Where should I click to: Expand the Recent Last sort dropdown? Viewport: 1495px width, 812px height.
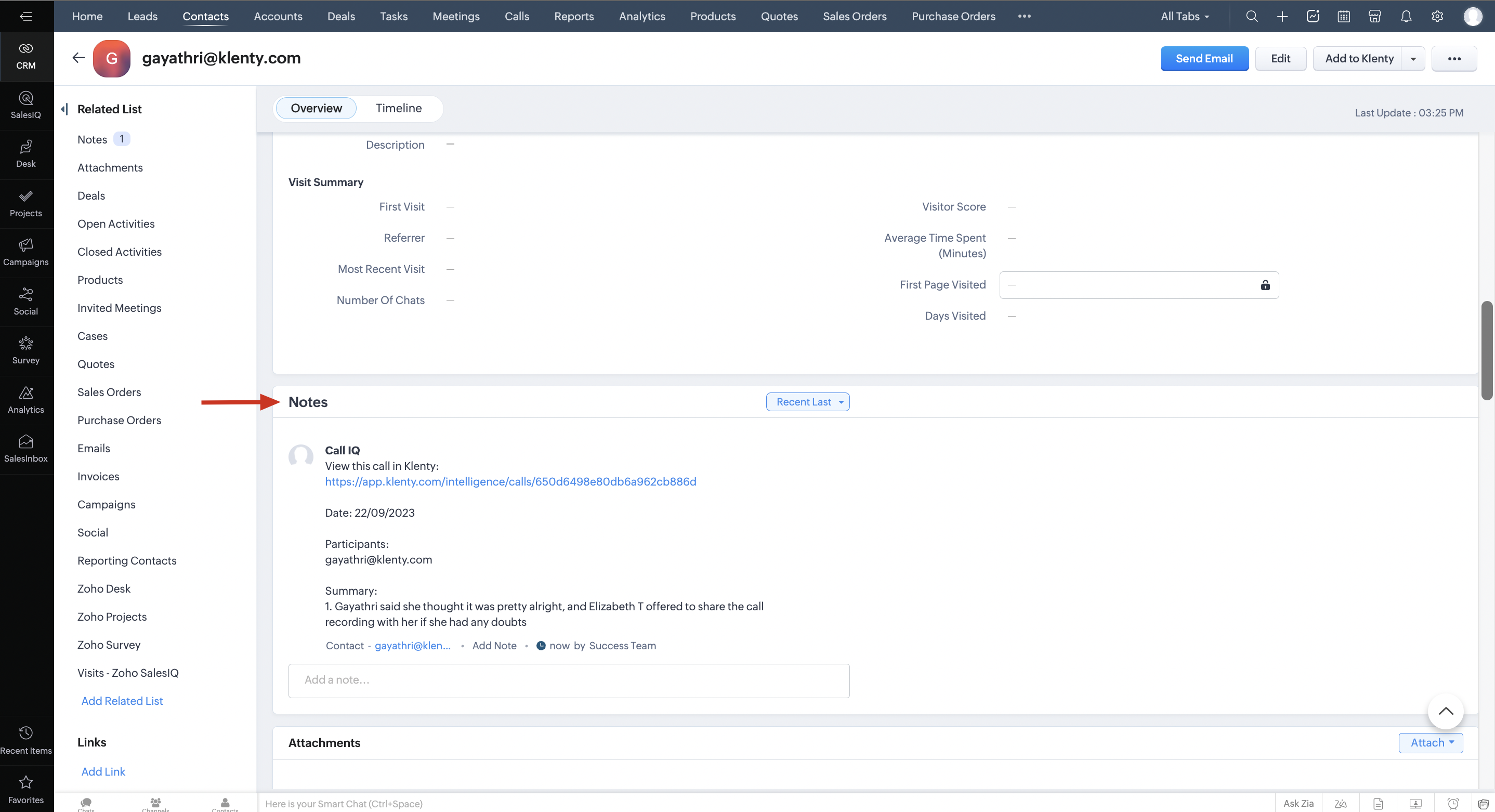[807, 402]
